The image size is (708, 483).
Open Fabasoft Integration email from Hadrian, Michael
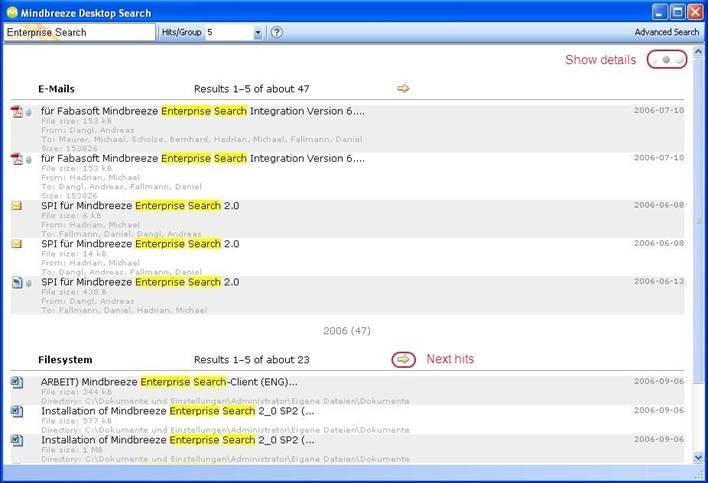(203, 158)
